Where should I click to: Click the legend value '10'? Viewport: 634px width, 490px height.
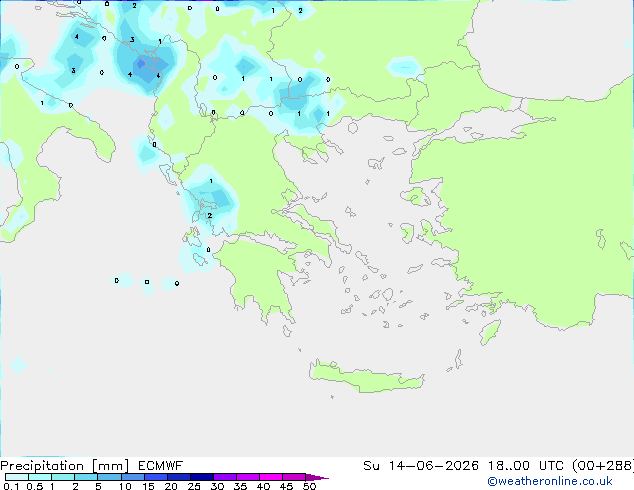tap(125, 486)
